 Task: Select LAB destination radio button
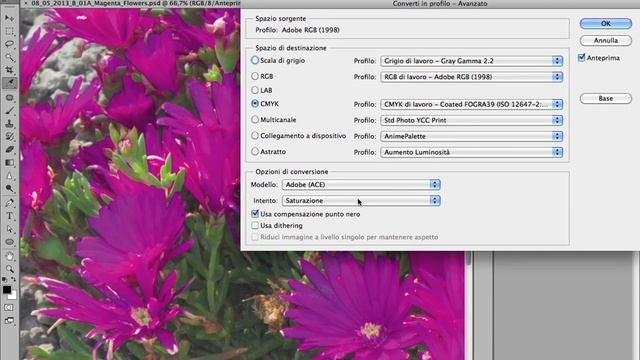(x=255, y=90)
